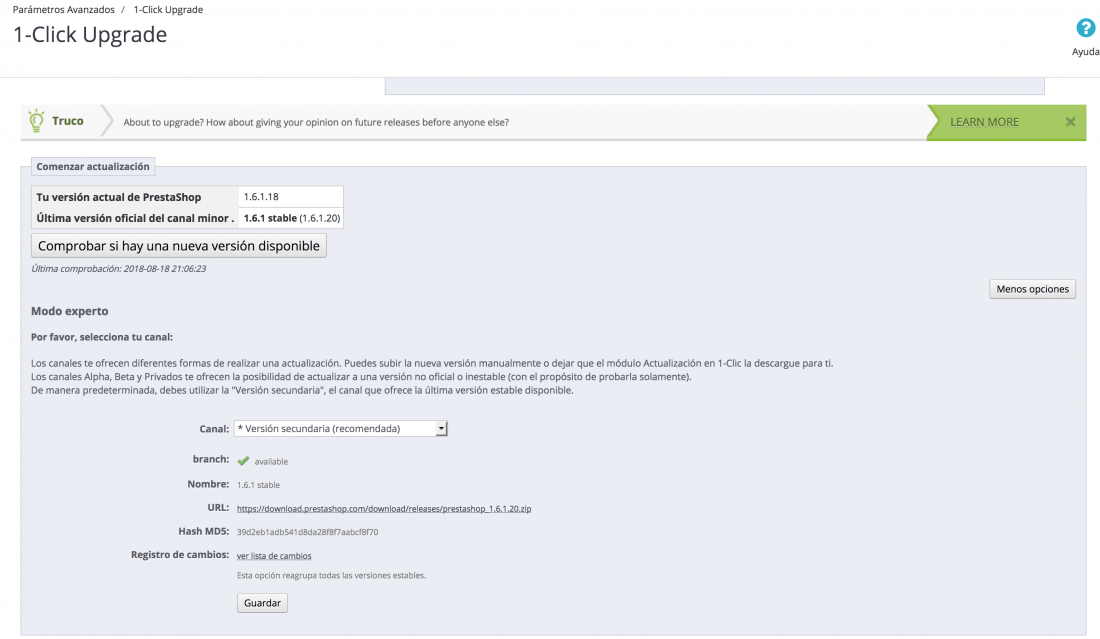Click the Por favor, selecciona tu canal label

coord(102,337)
